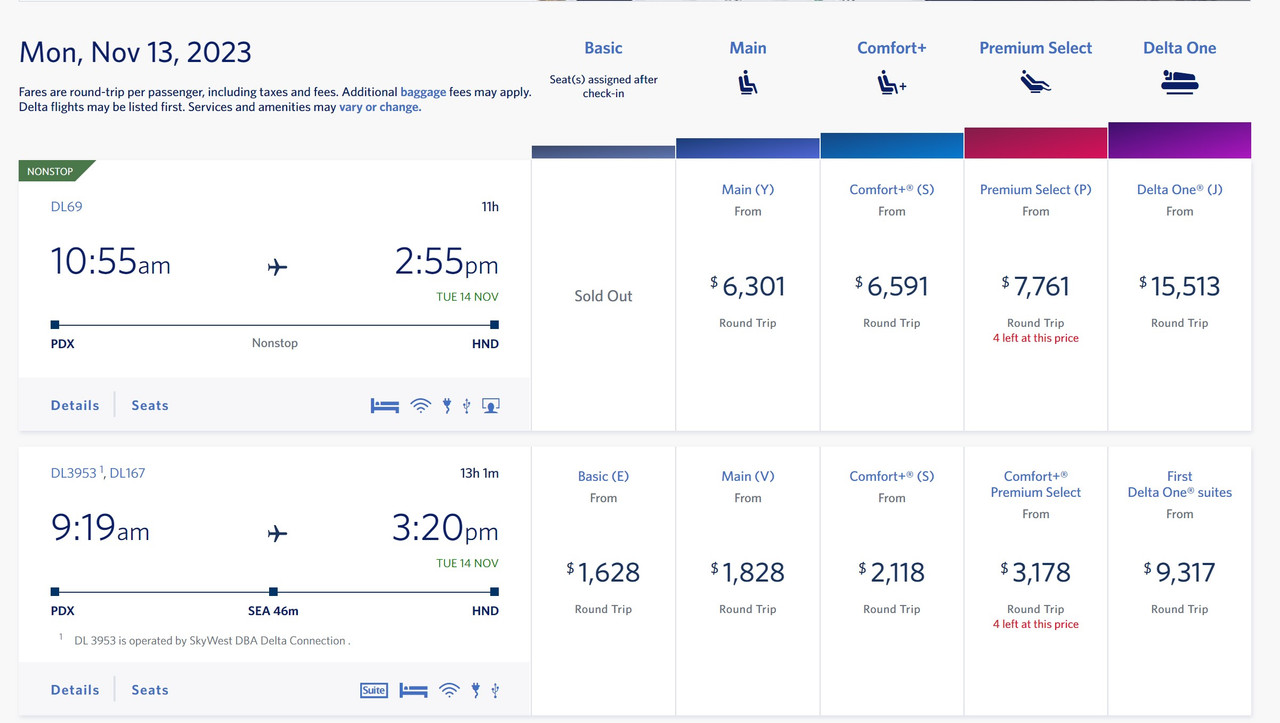The image size is (1280, 723).
Task: Click flat-bed seat amenity icon for DL69
Action: (385, 406)
